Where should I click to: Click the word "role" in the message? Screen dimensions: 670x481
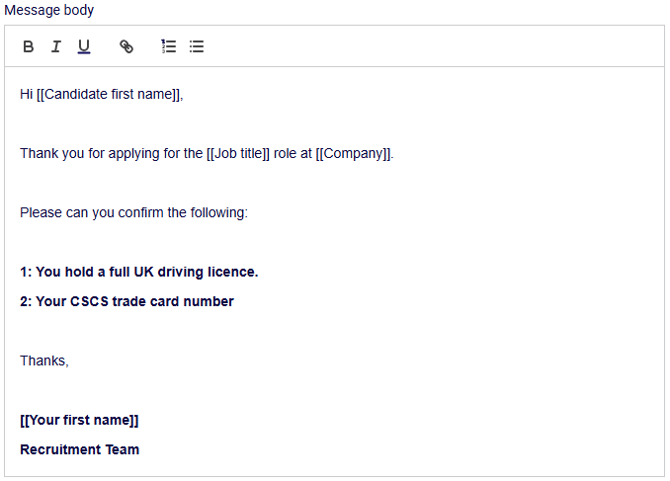click(x=286, y=154)
